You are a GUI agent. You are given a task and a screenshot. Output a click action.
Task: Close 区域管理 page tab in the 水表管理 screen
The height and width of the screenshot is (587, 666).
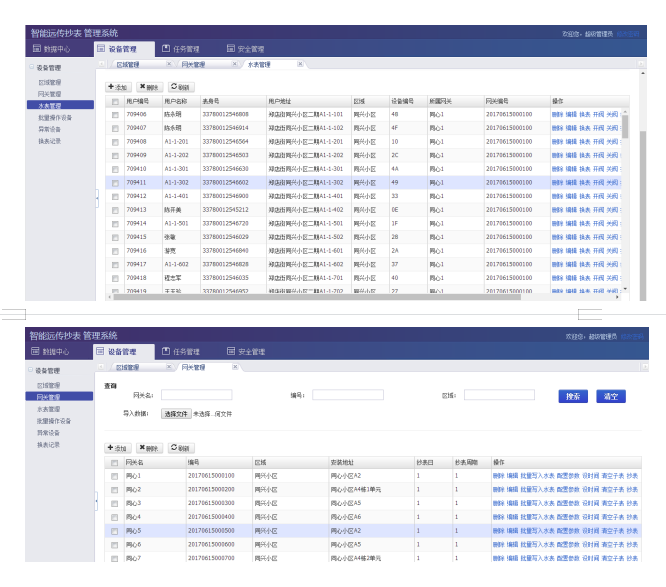(x=169, y=64)
